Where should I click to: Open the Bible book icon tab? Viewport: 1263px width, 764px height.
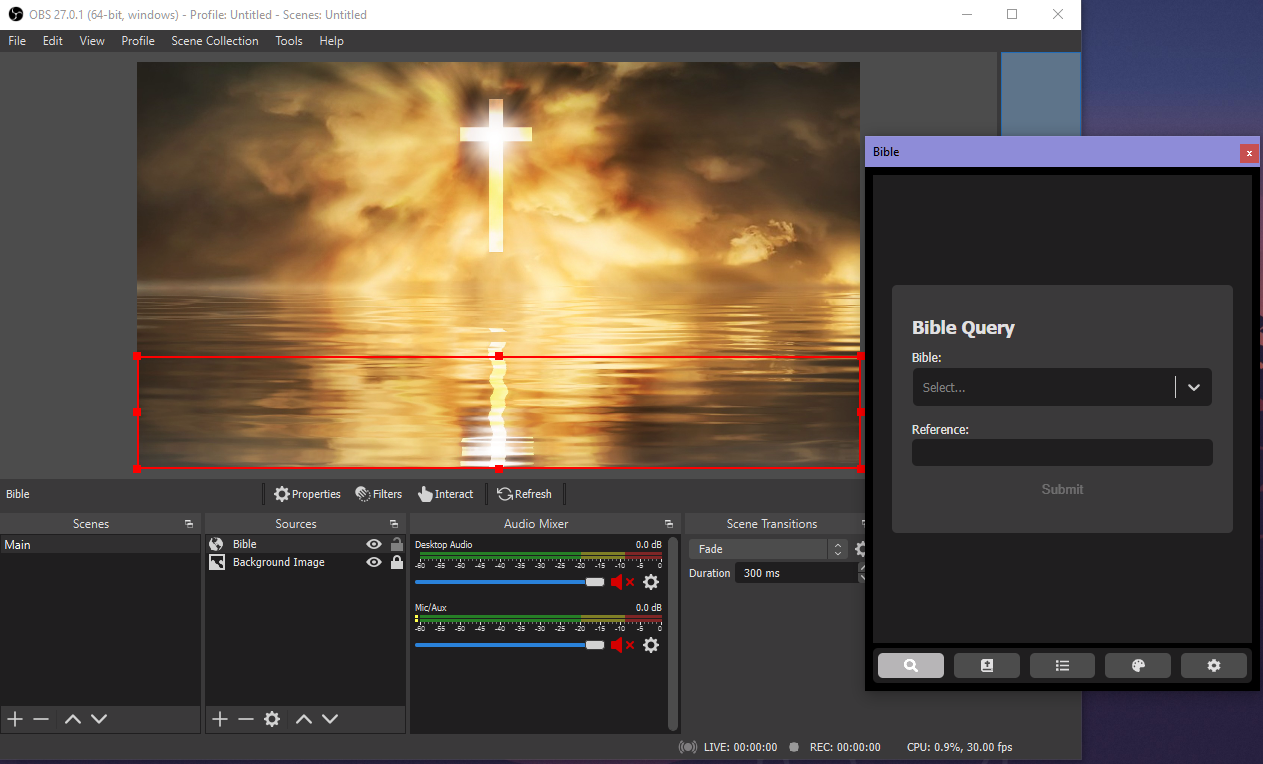pos(986,664)
